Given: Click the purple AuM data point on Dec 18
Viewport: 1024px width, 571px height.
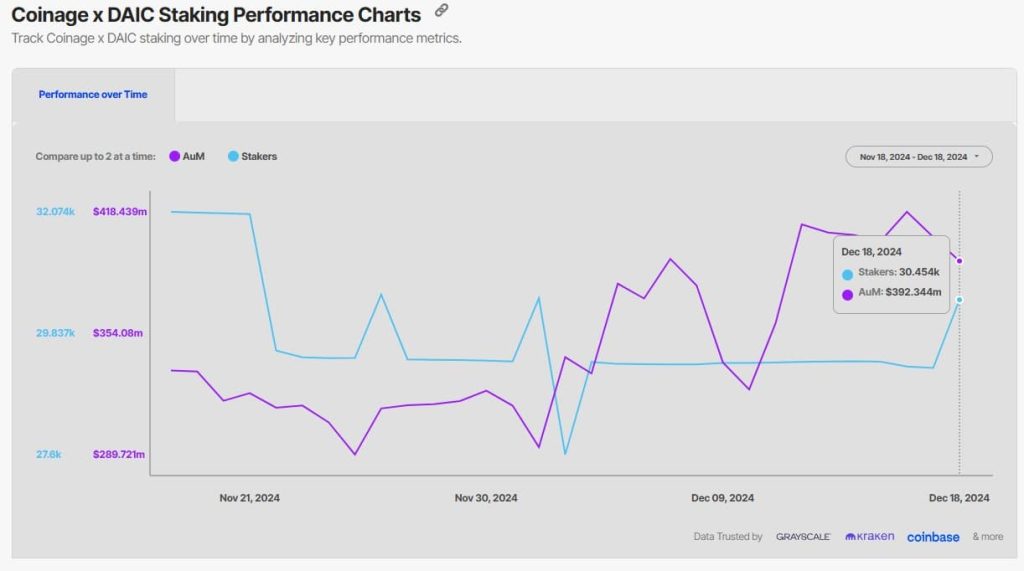Looking at the screenshot, I should tap(959, 261).
